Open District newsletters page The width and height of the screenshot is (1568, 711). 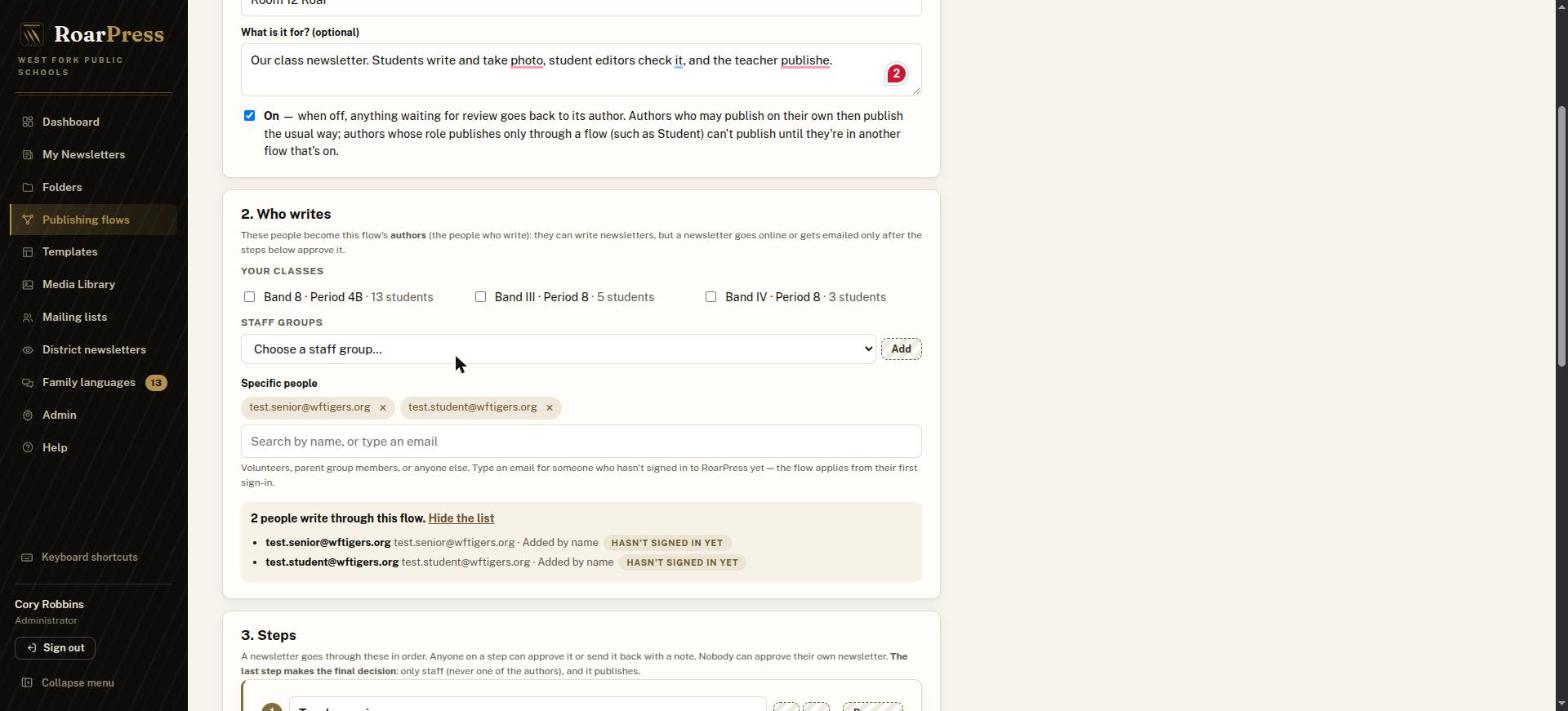[x=93, y=350]
